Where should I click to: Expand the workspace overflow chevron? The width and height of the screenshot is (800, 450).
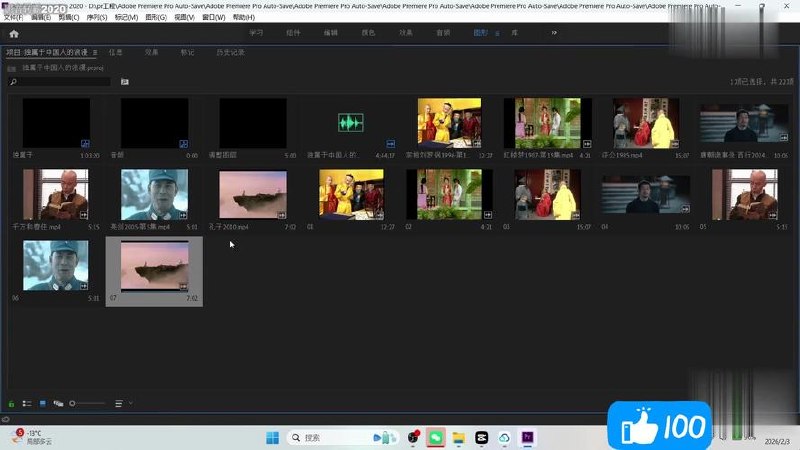click(554, 33)
